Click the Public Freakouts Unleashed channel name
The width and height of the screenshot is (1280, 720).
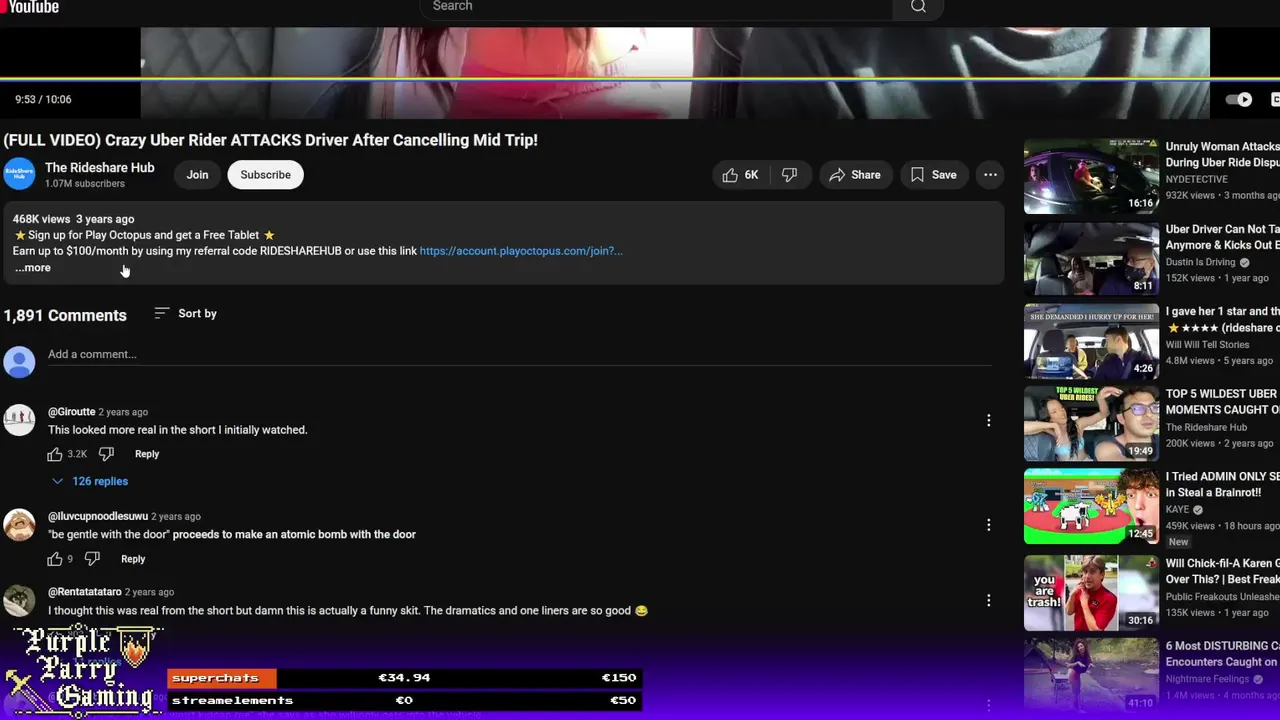click(1223, 597)
